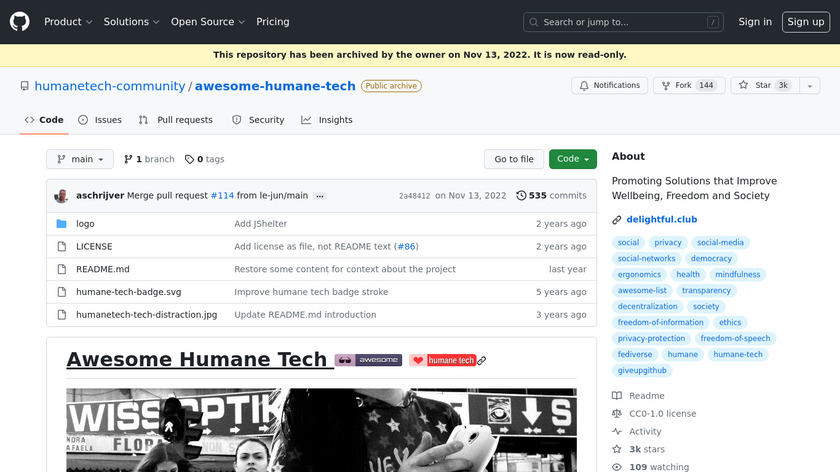Click the book icon next to Readme
This screenshot has width=840, height=472.
tap(617, 396)
